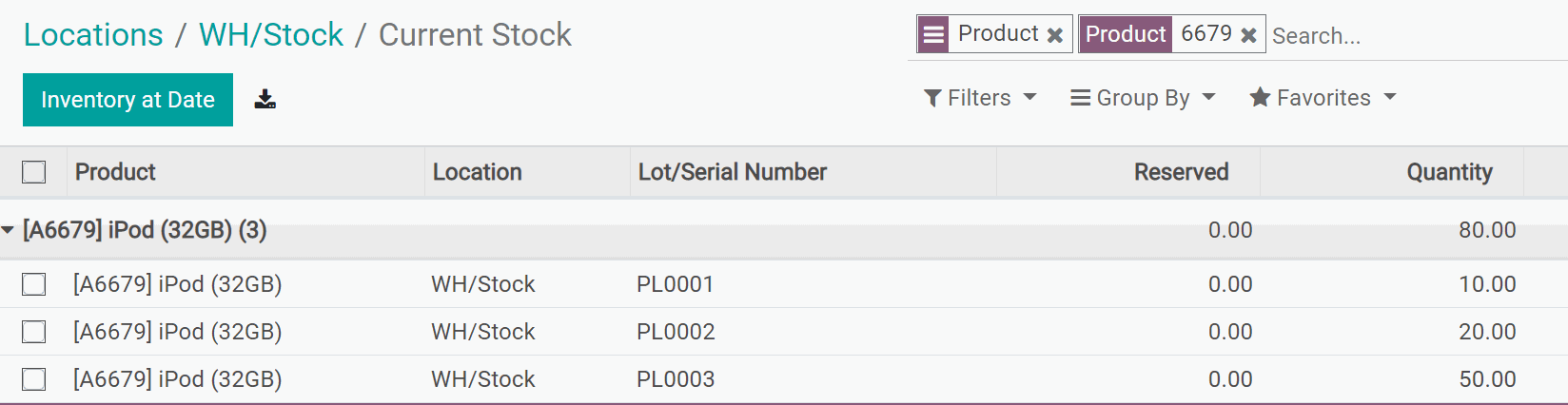
Task: Remove the Product 6679 search filter
Action: (1248, 35)
